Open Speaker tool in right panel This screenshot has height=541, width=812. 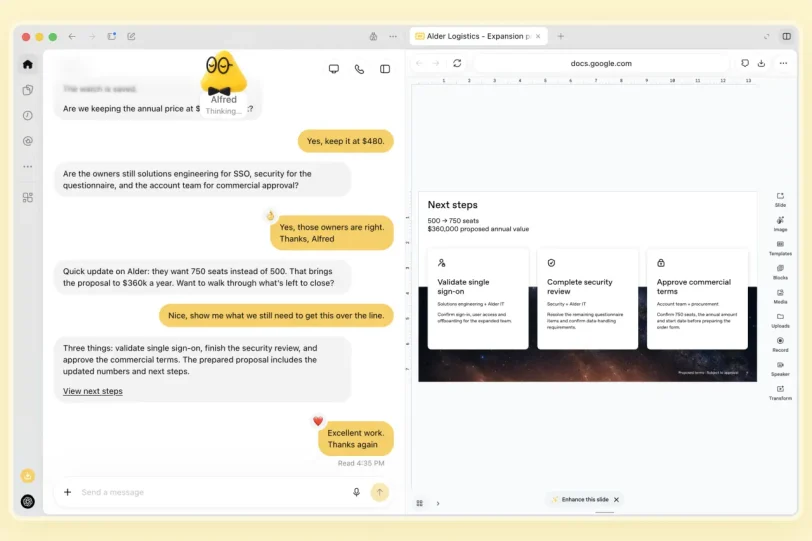pos(780,369)
